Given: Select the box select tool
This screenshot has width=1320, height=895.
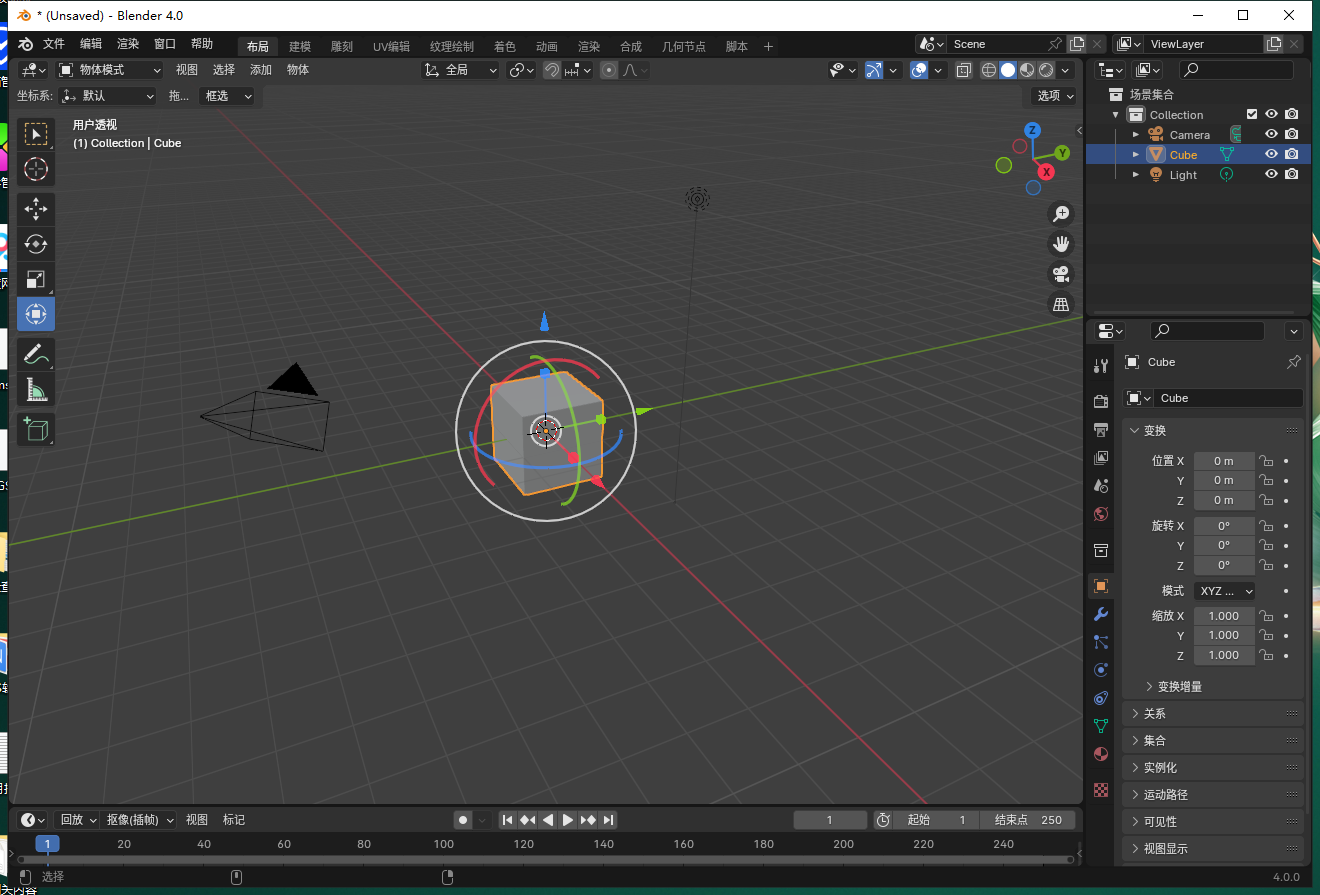Looking at the screenshot, I should coord(36,135).
